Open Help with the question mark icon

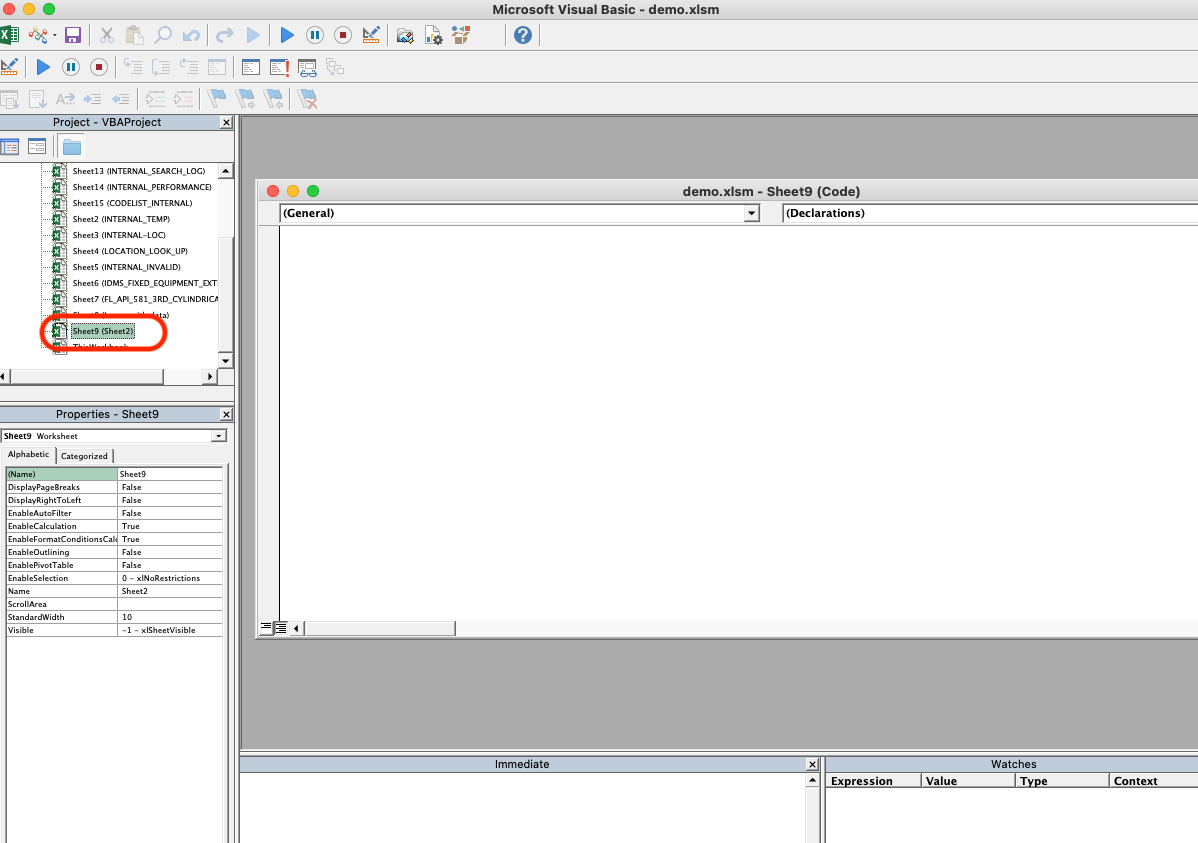pos(523,35)
